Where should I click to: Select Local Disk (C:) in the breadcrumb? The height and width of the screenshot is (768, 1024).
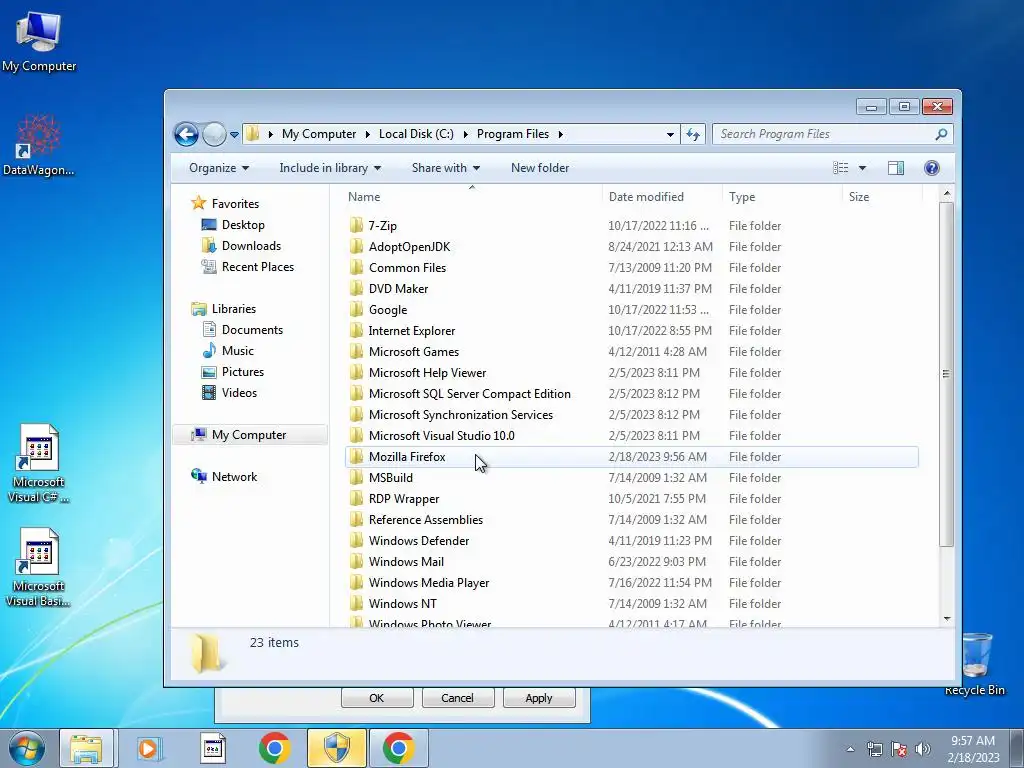416,134
